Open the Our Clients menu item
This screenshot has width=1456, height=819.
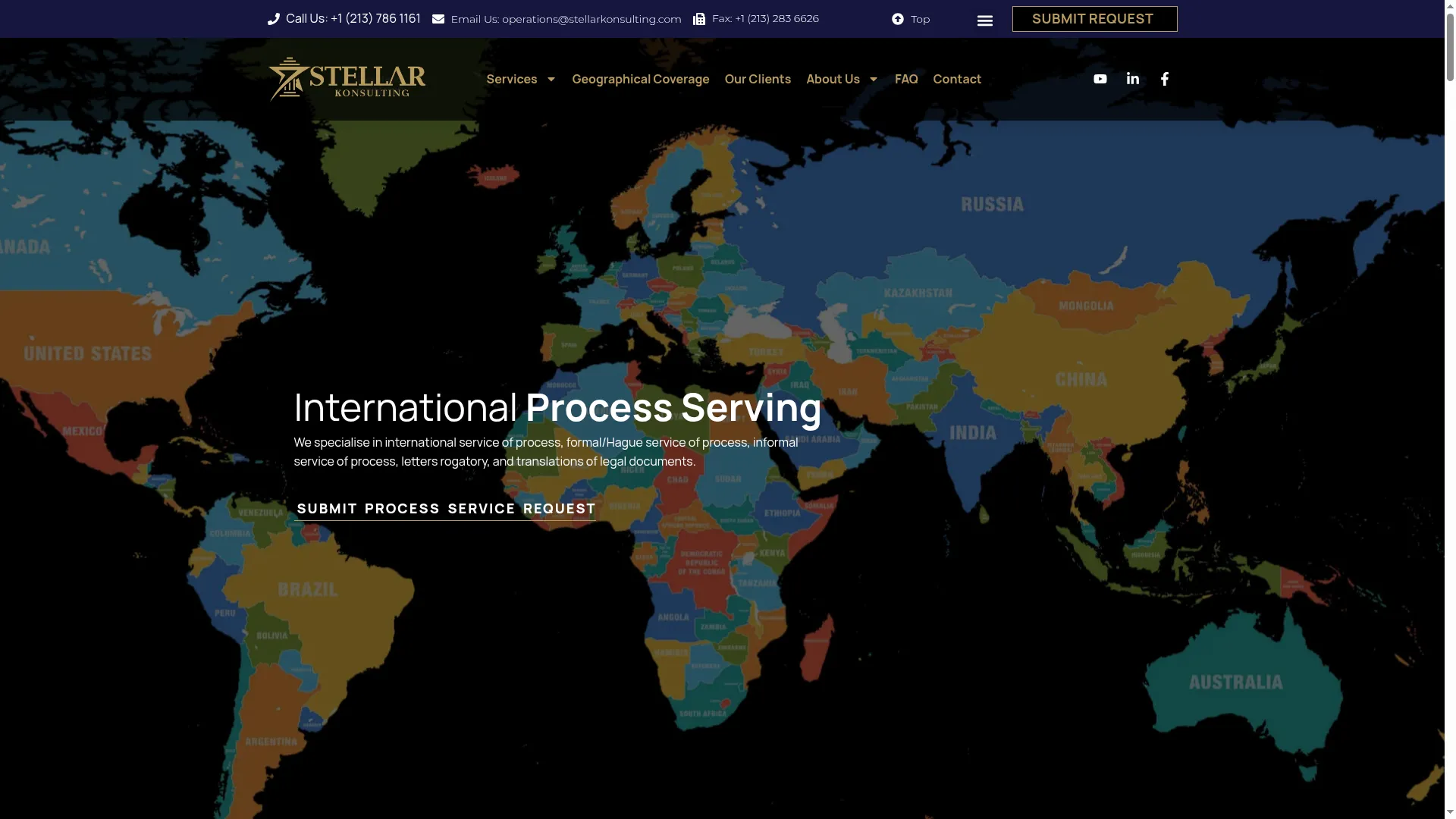pos(758,79)
